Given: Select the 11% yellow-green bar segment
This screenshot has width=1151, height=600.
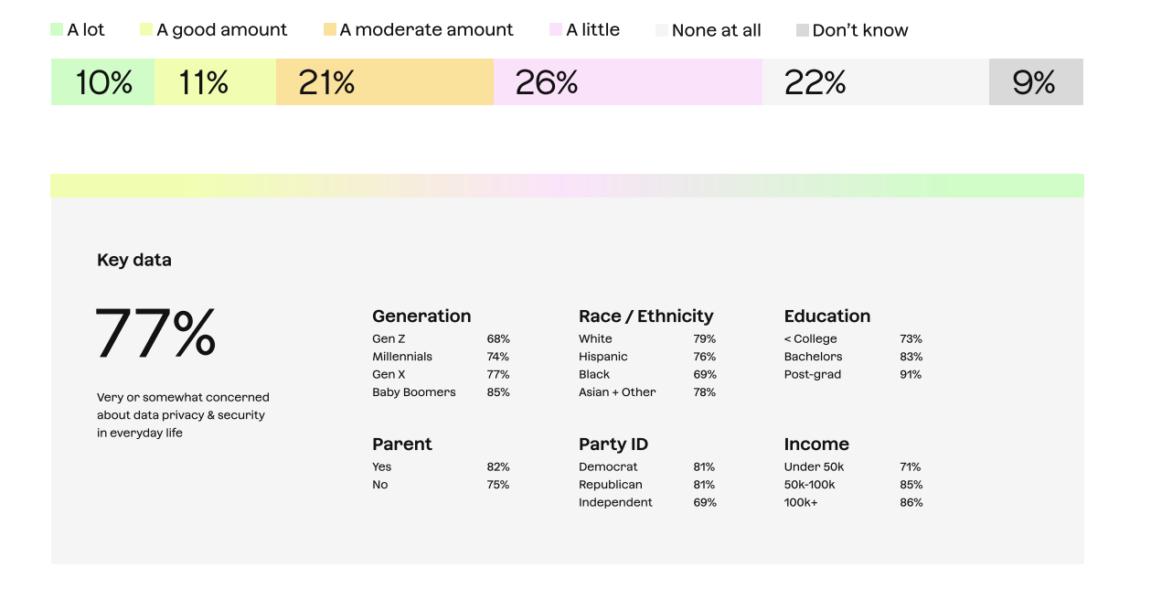Looking at the screenshot, I should [215, 82].
